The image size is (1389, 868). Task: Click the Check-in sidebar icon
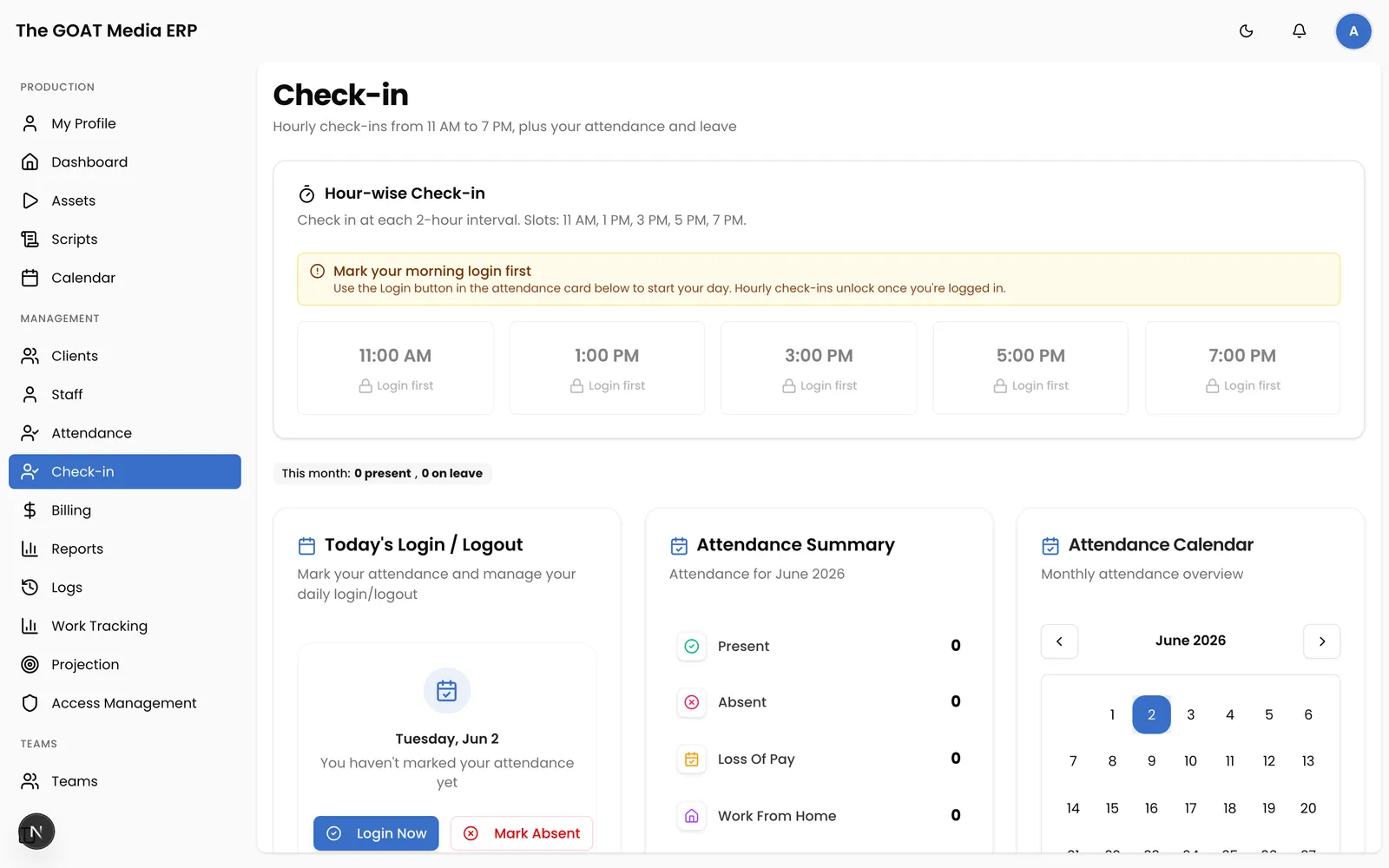tap(30, 471)
